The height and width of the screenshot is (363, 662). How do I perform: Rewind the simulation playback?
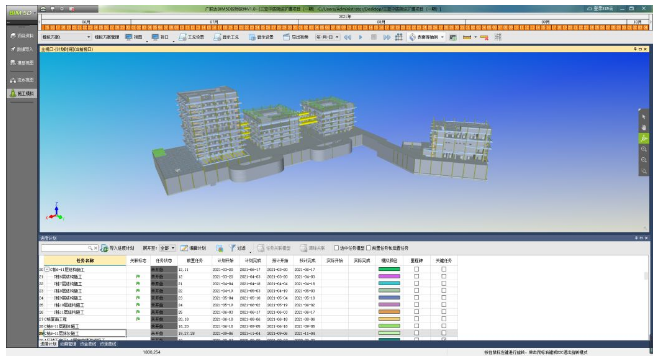[x=347, y=37]
